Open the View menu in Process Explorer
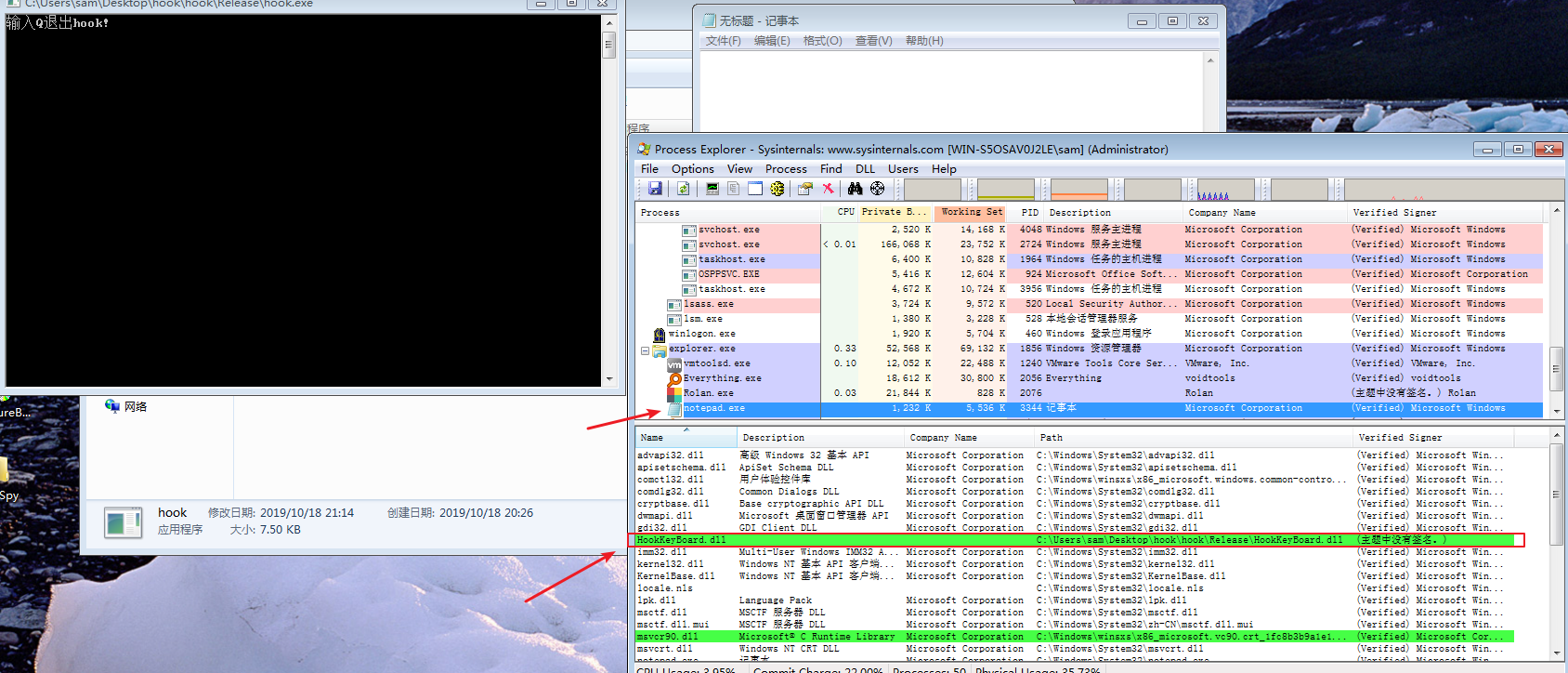 [739, 169]
